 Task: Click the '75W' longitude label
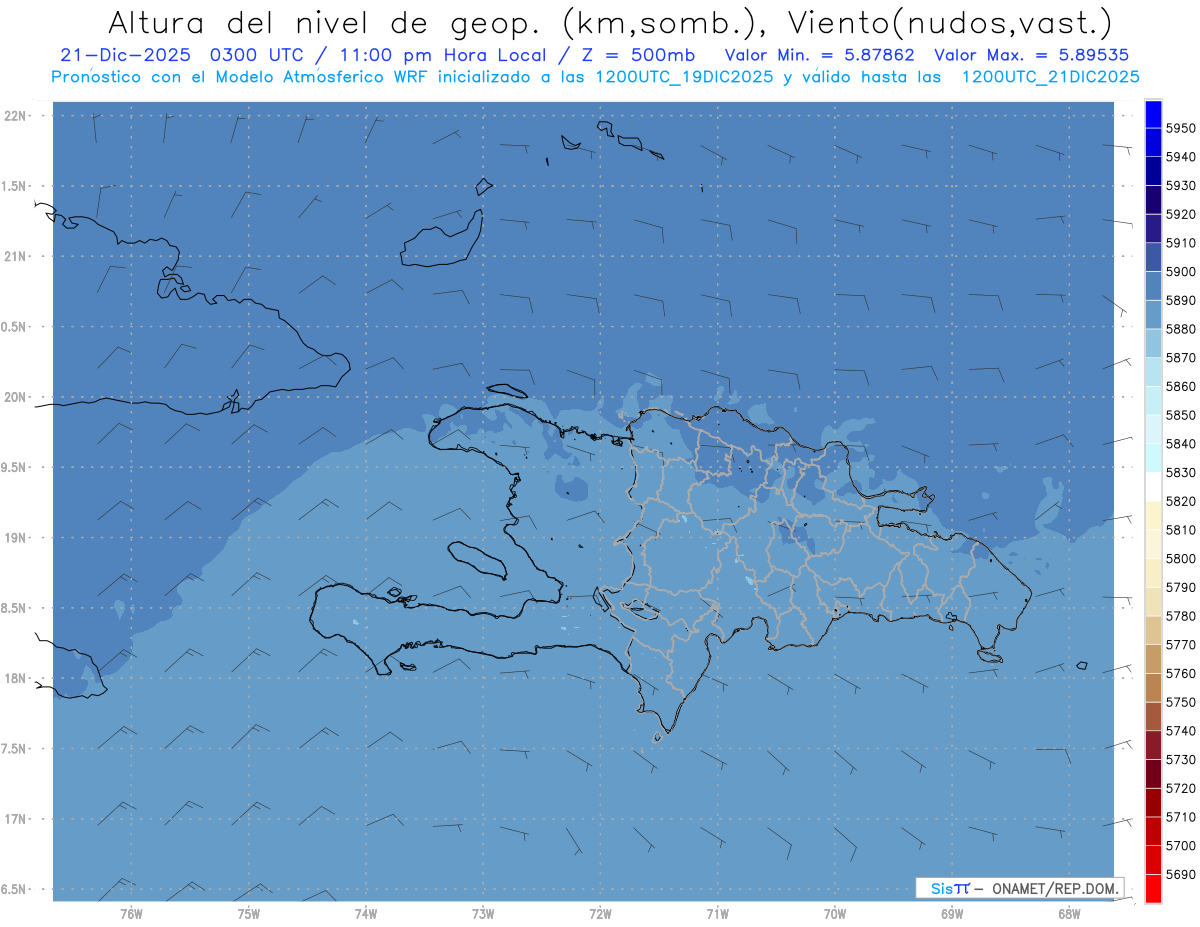click(249, 913)
